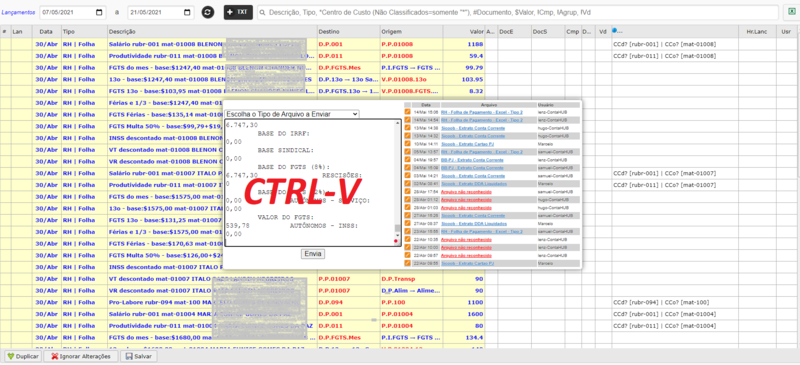Click the destination cell D.P.094
Screen dimensions: 800x365
coord(348,302)
